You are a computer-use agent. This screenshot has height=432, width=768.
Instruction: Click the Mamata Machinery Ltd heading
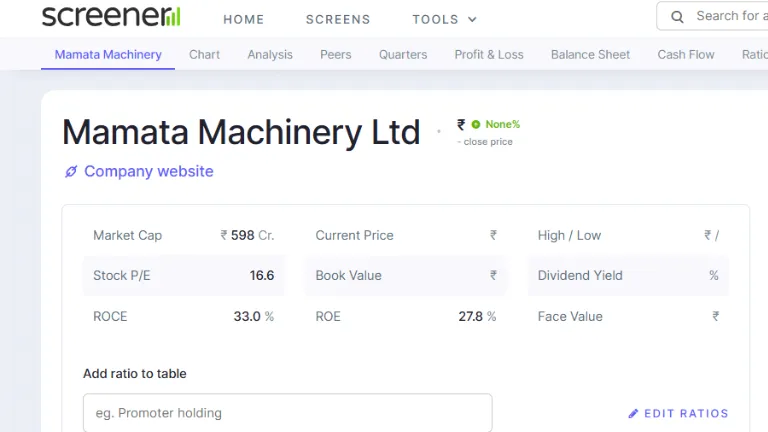pyautogui.click(x=241, y=132)
